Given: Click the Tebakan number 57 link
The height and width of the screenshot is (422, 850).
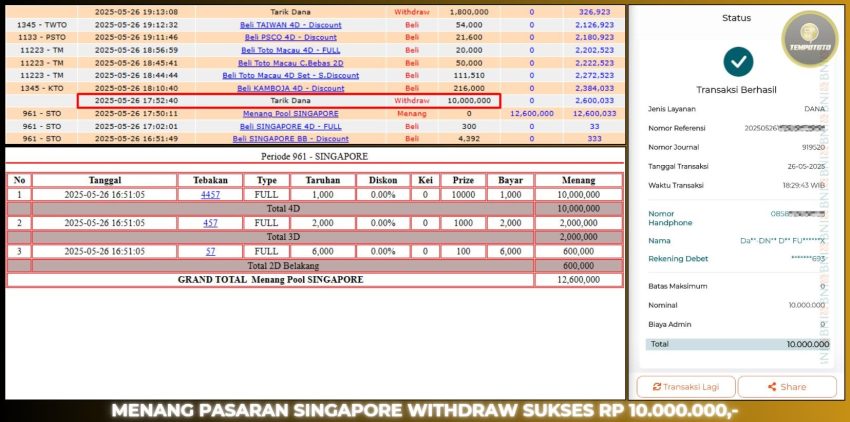Looking at the screenshot, I should pyautogui.click(x=210, y=252).
